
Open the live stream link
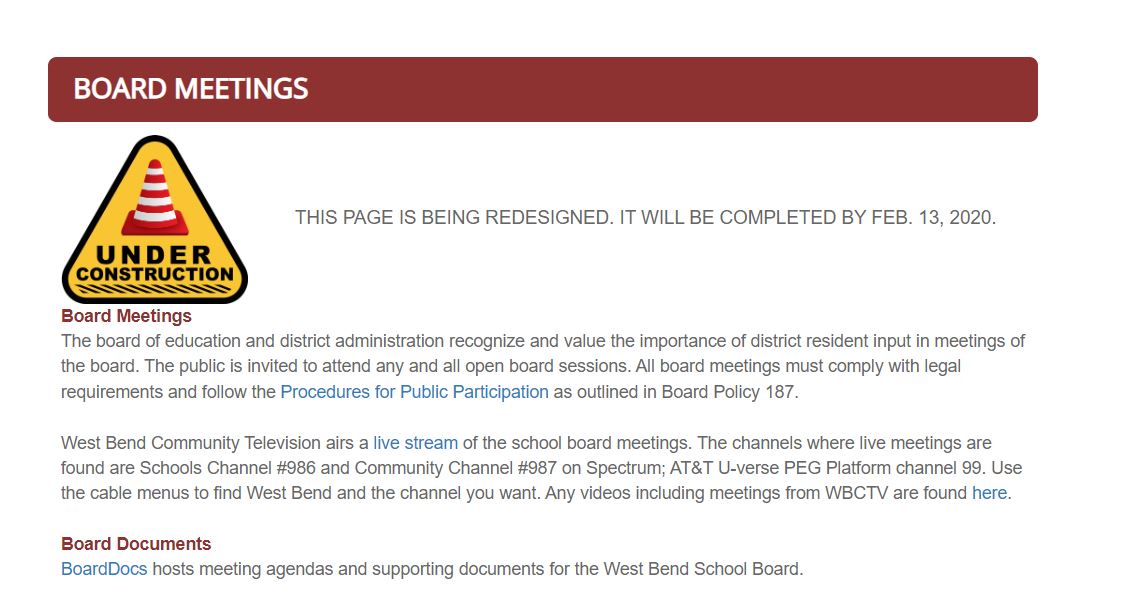click(x=415, y=442)
